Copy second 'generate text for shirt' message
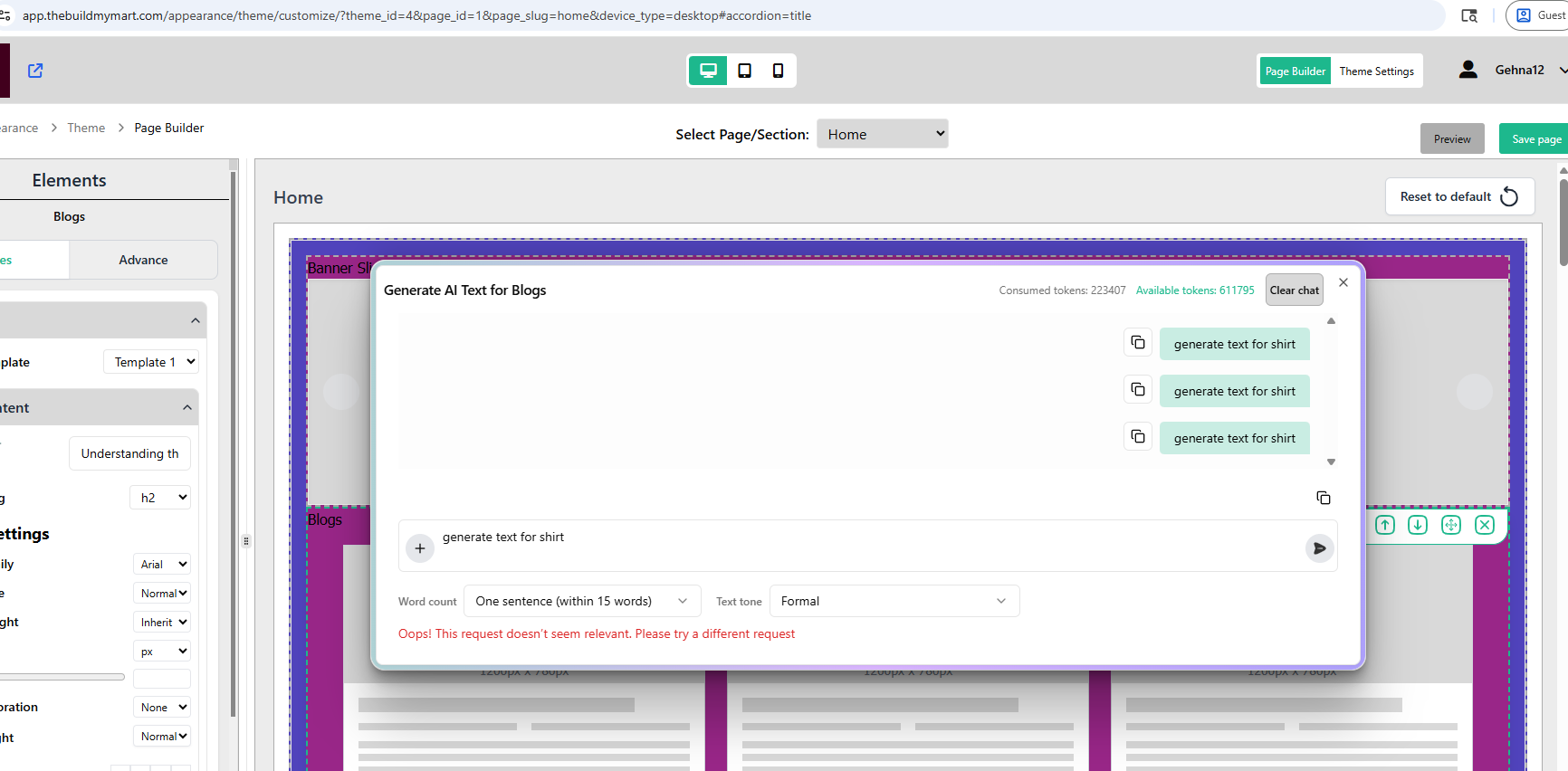The height and width of the screenshot is (771, 1568). click(1138, 390)
